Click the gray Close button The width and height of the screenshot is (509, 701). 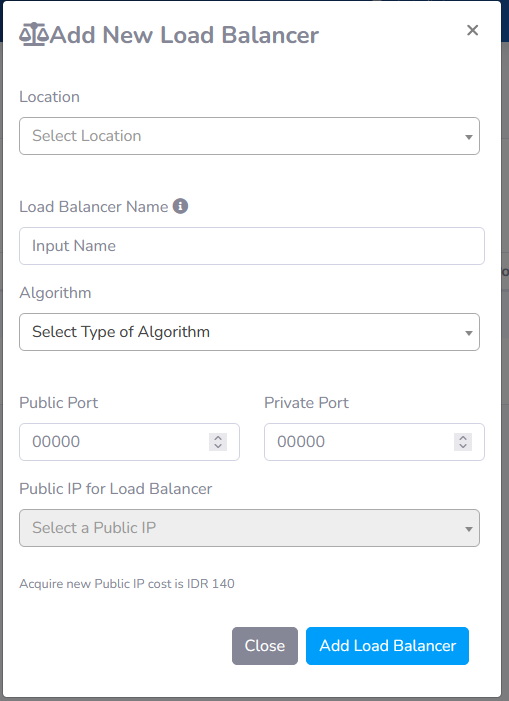[265, 646]
